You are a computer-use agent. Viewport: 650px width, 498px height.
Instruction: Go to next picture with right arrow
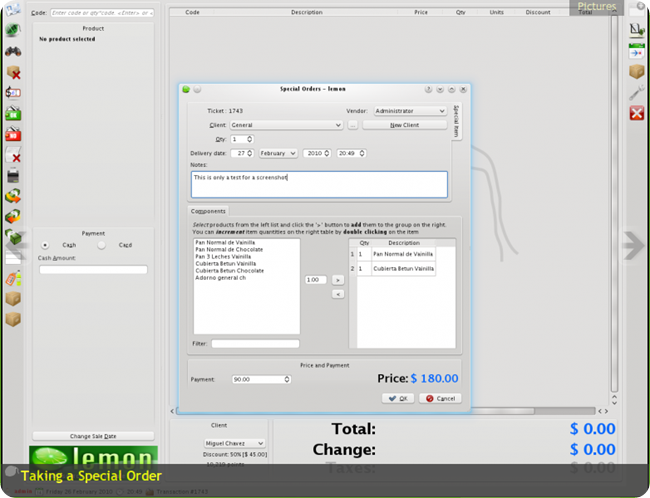pyautogui.click(x=634, y=245)
